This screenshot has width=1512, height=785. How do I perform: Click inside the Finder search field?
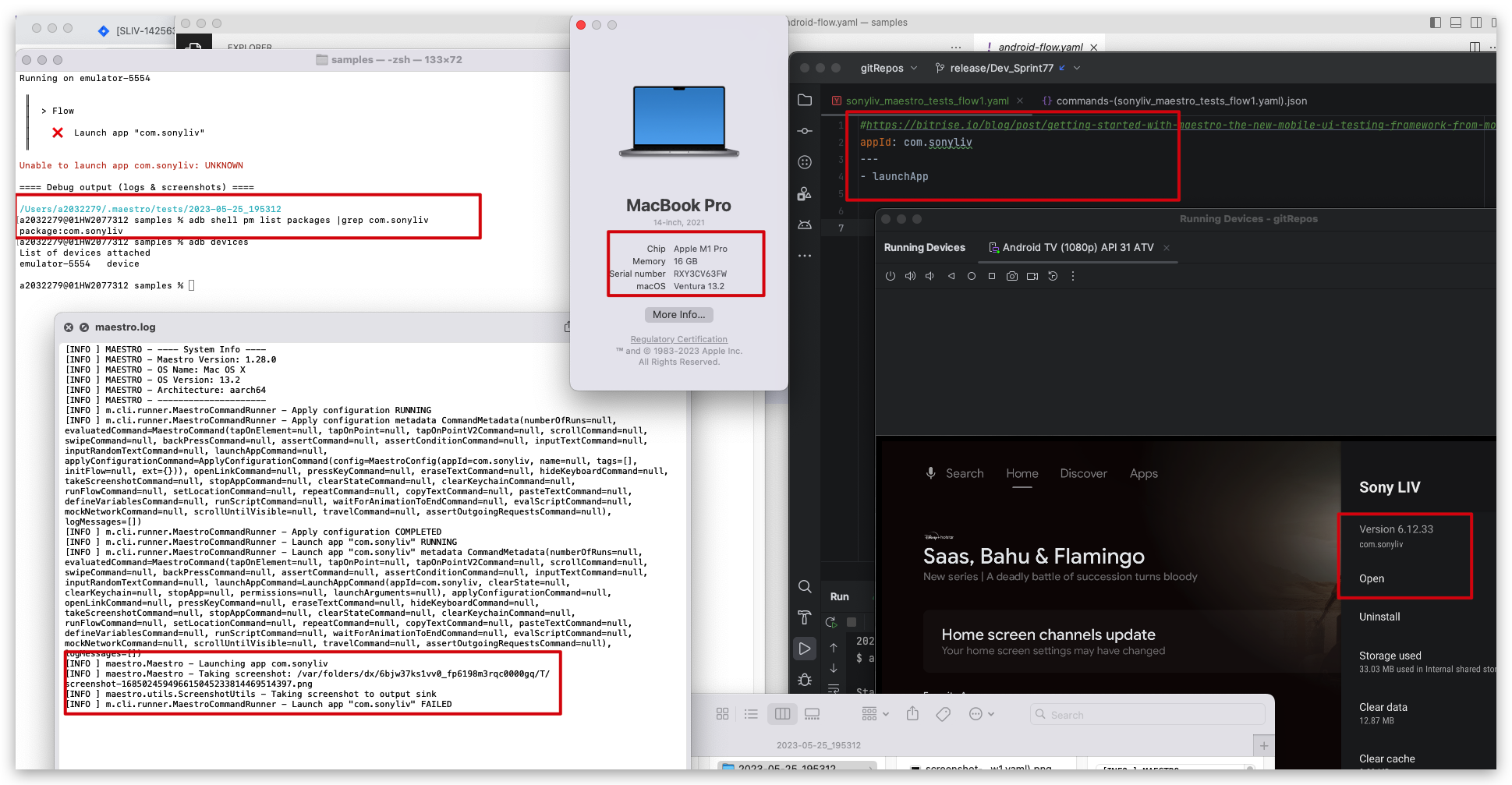pyautogui.click(x=1146, y=714)
